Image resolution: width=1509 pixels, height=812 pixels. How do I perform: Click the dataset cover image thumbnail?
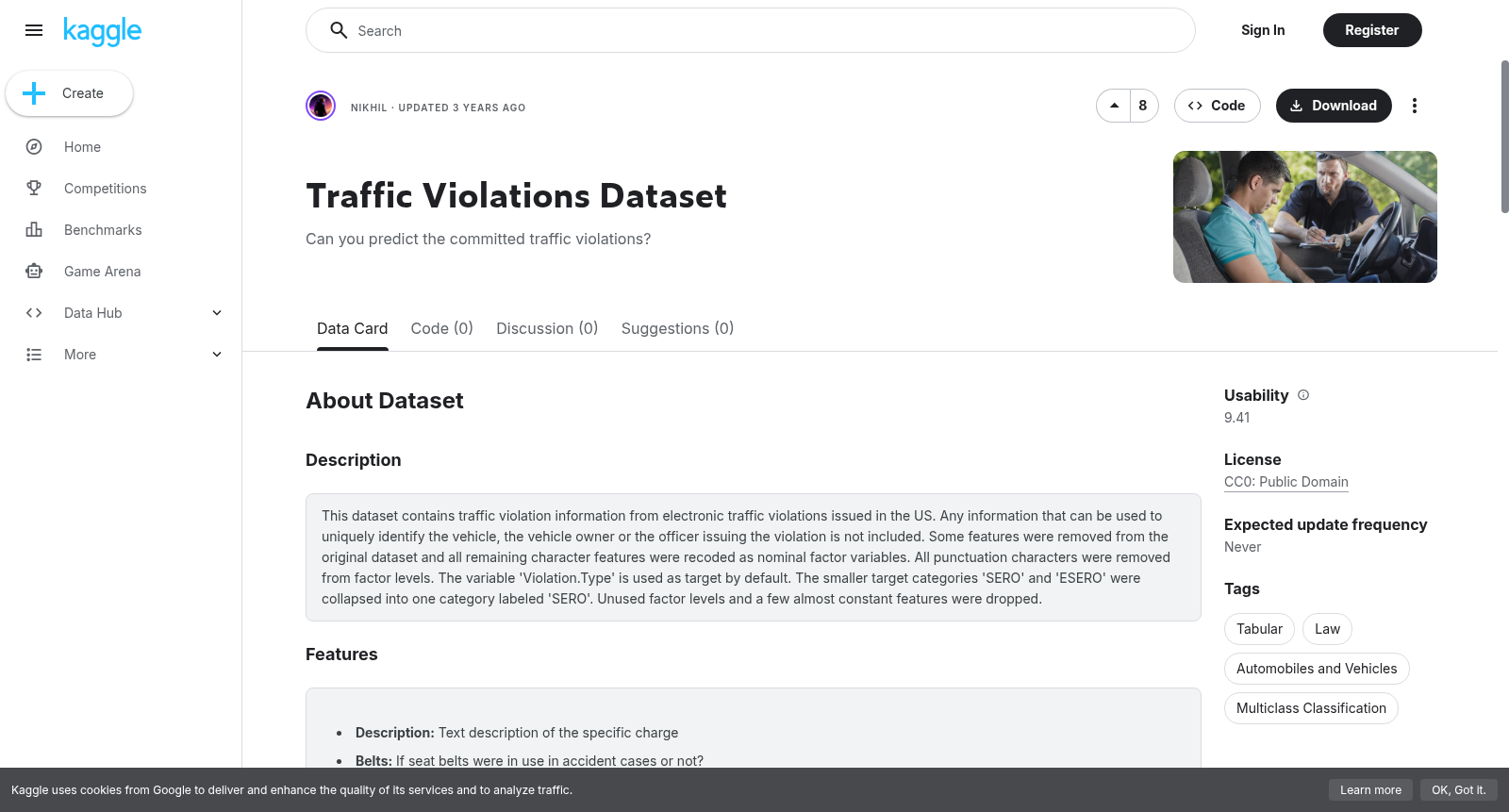point(1305,217)
